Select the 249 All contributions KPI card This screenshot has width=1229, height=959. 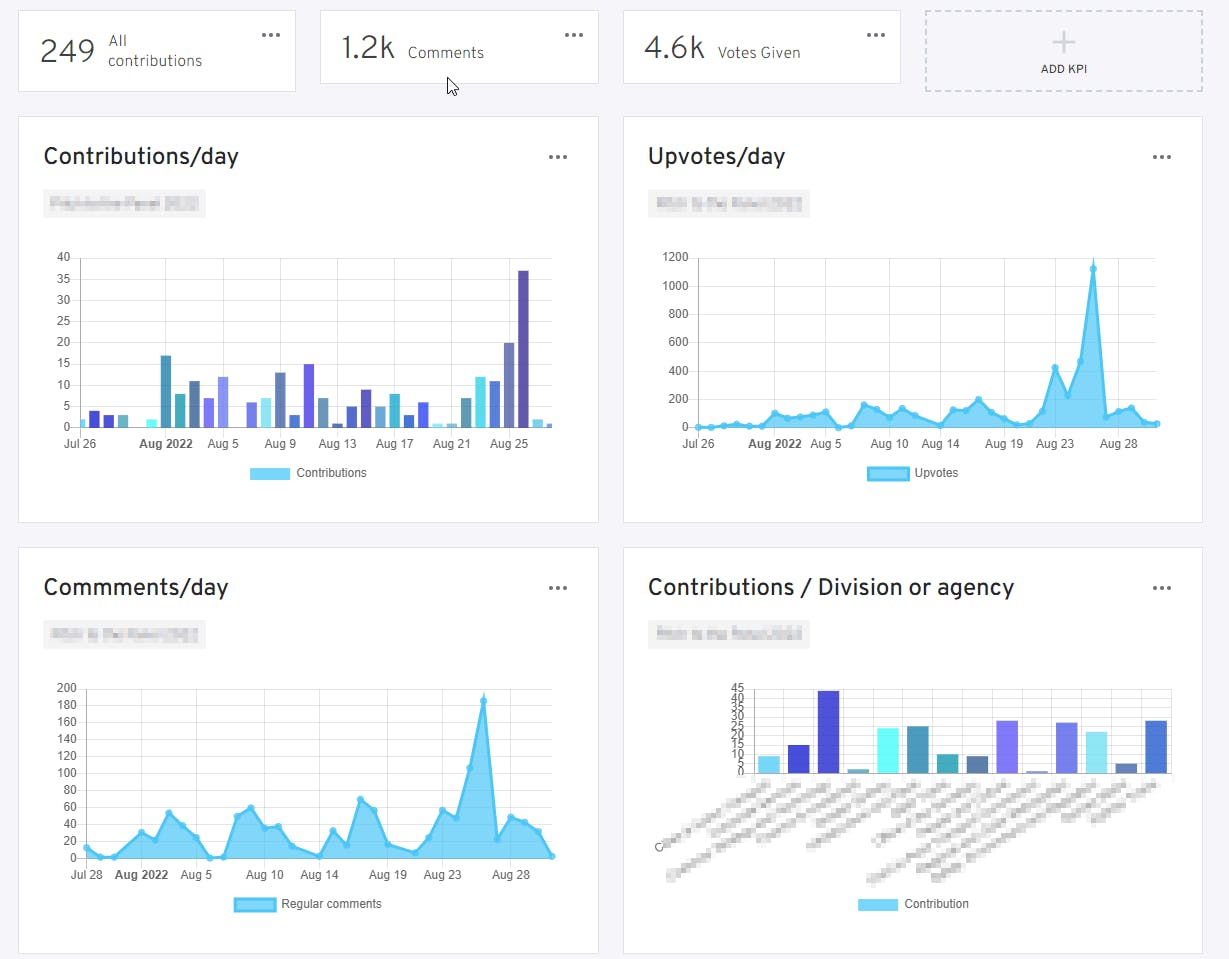click(x=157, y=51)
